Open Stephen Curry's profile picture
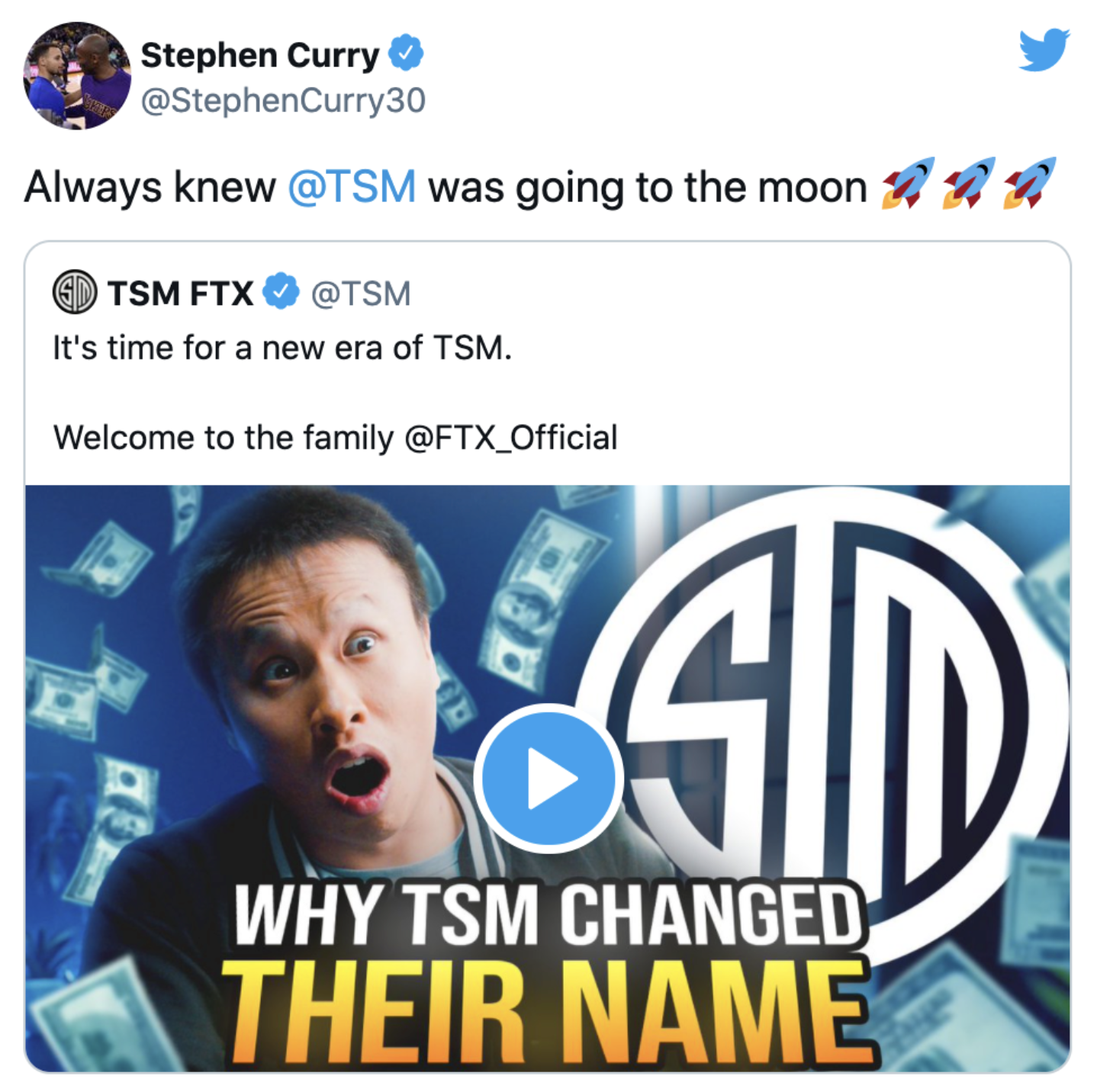Screen dimensions: 1097x1092 [x=77, y=75]
